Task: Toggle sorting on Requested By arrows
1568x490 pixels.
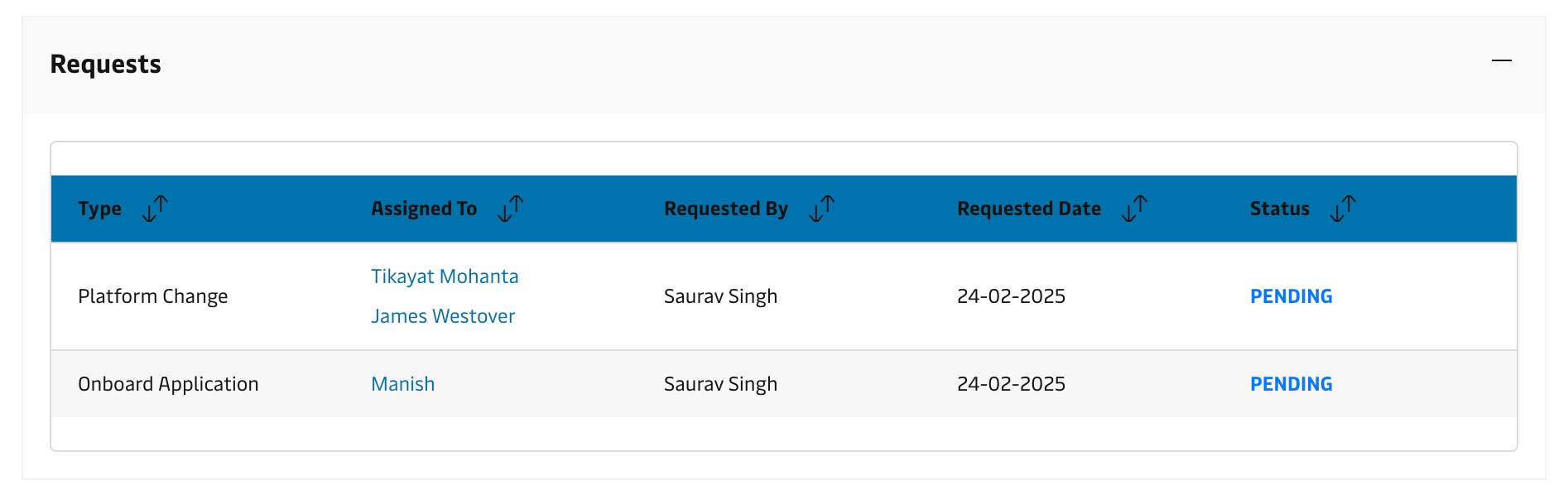Action: [x=822, y=209]
